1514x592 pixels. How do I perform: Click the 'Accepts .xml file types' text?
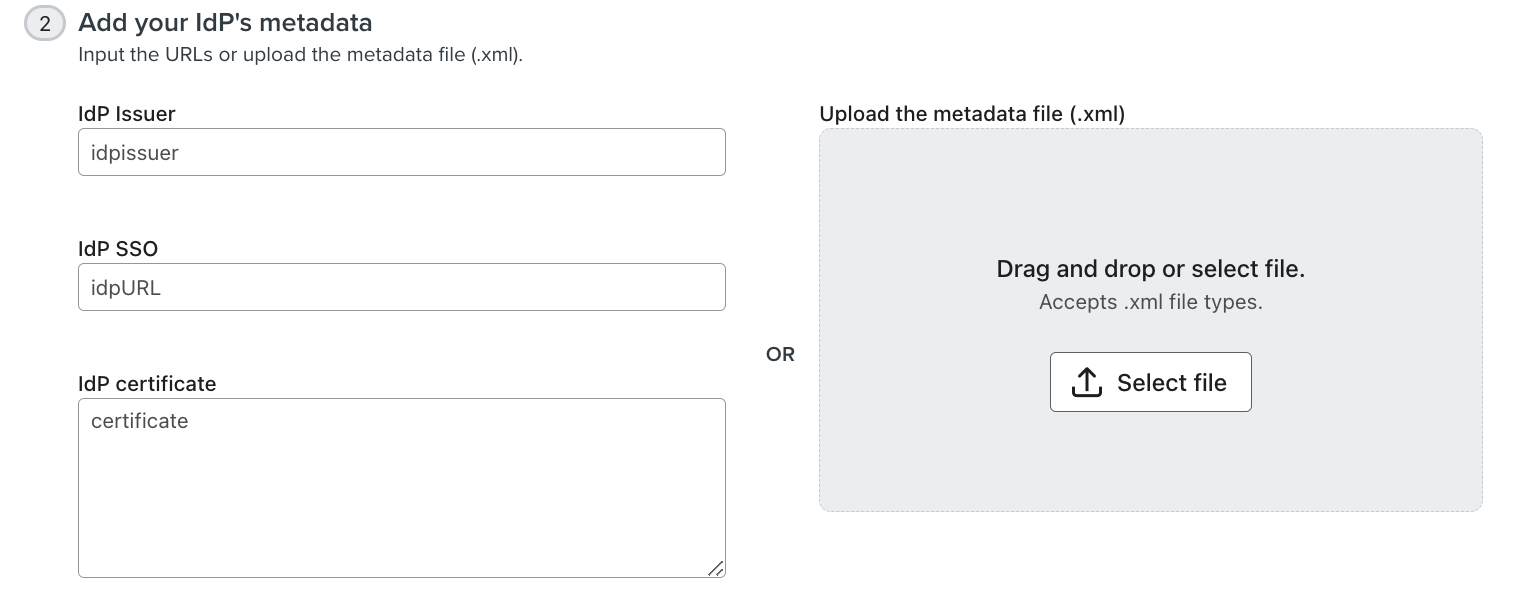(1150, 302)
